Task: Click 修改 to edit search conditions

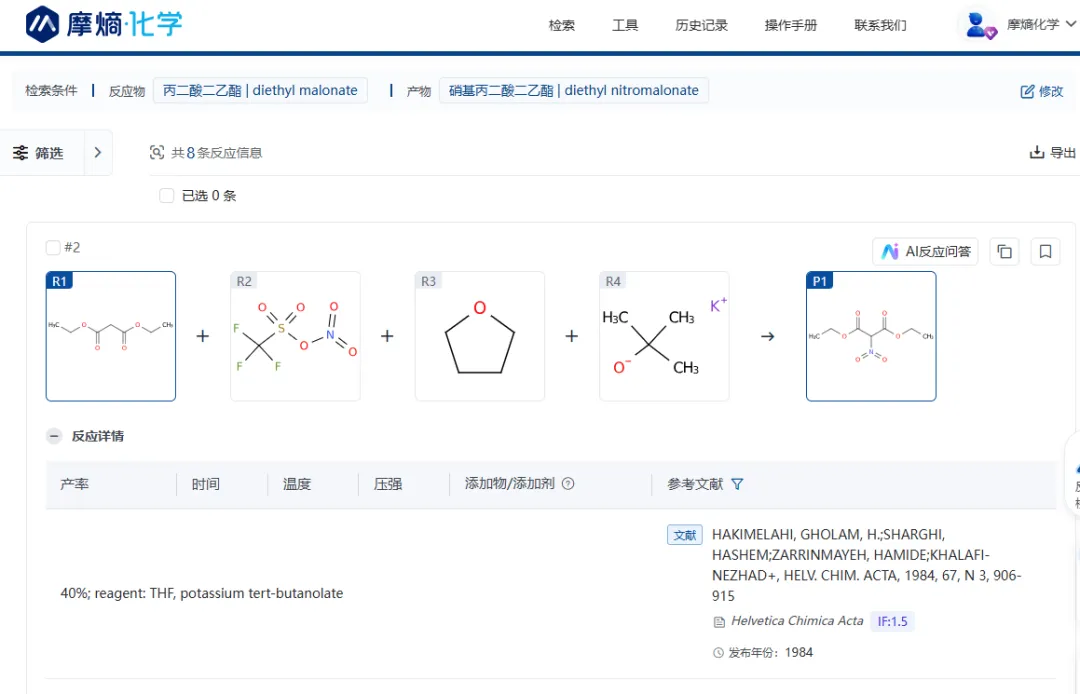Action: point(1041,91)
